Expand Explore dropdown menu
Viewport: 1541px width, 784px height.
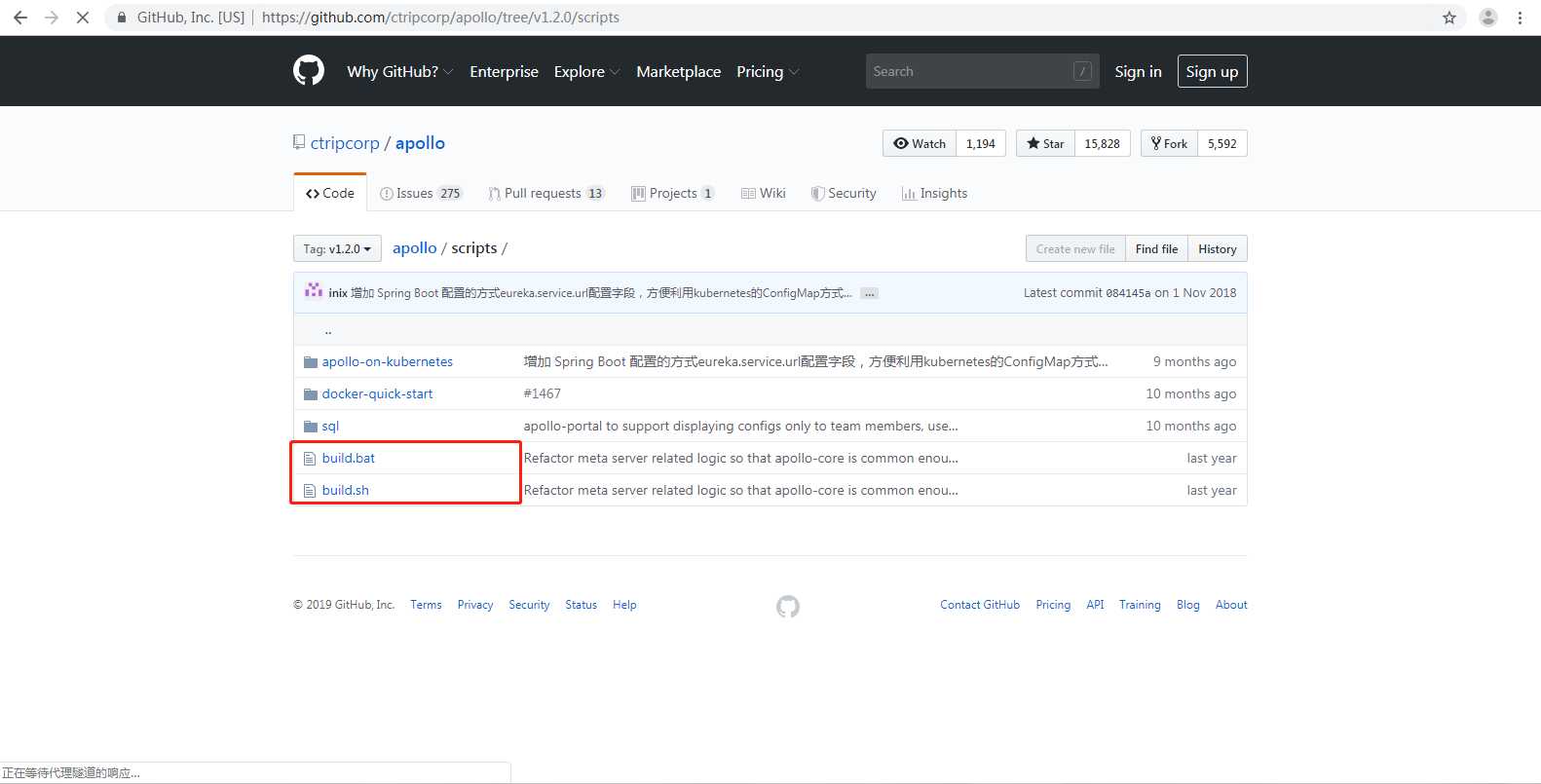586,71
